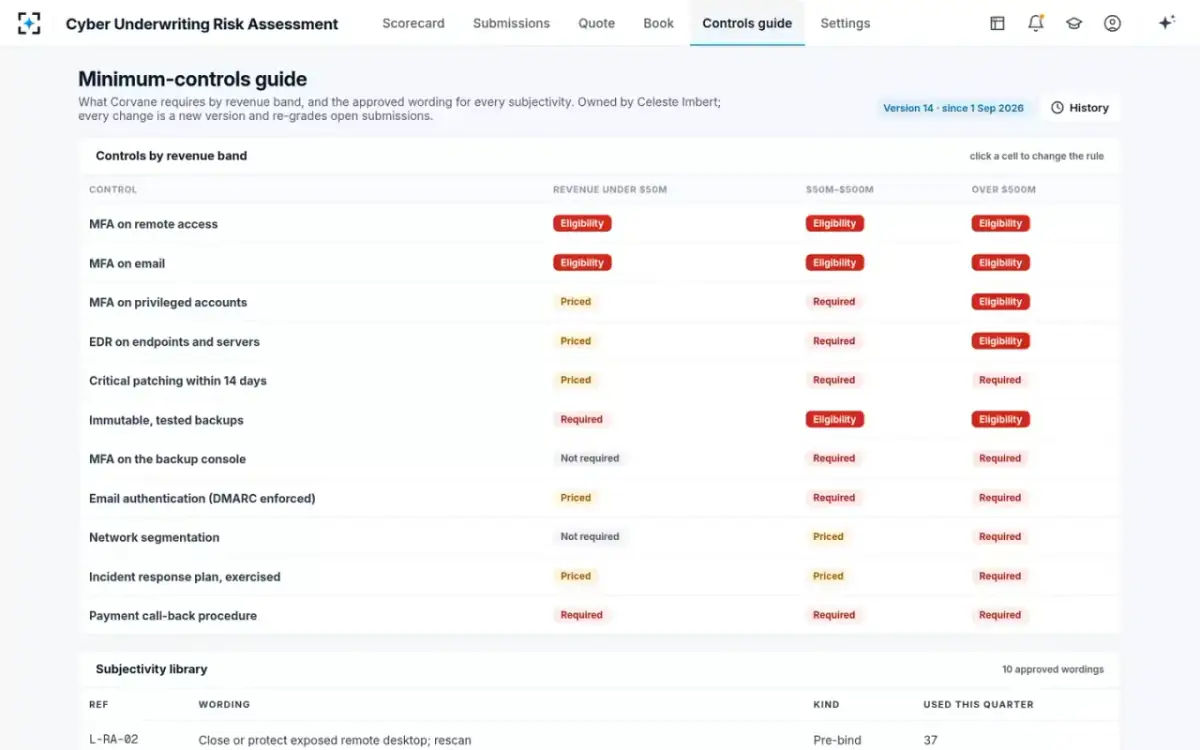Select the Controls guide tab
Viewport: 1200px width, 750px height.
coord(747,23)
